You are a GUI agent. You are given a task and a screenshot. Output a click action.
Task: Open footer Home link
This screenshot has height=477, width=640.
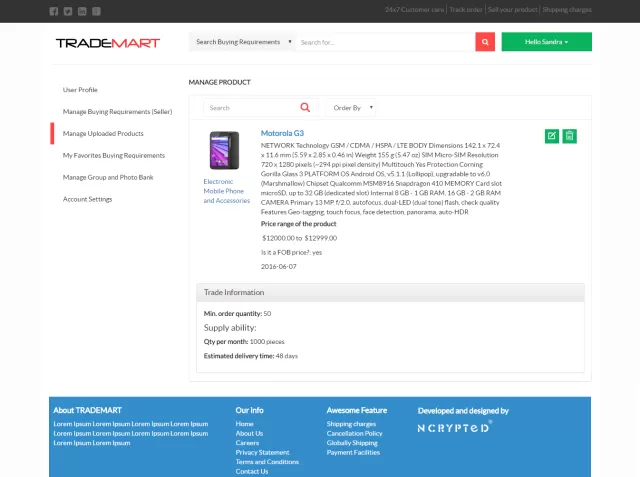[244, 424]
